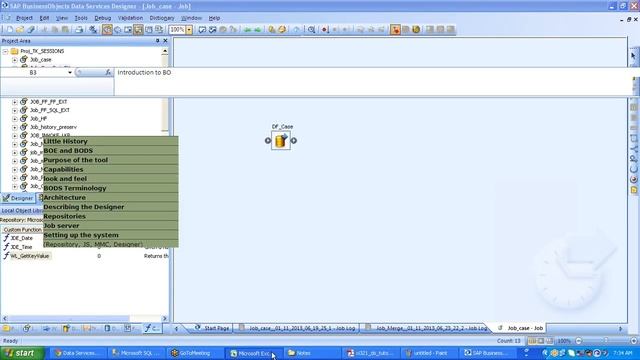Select the WL_GetKeyValue custom function
The width and height of the screenshot is (640, 360).
click(29, 256)
